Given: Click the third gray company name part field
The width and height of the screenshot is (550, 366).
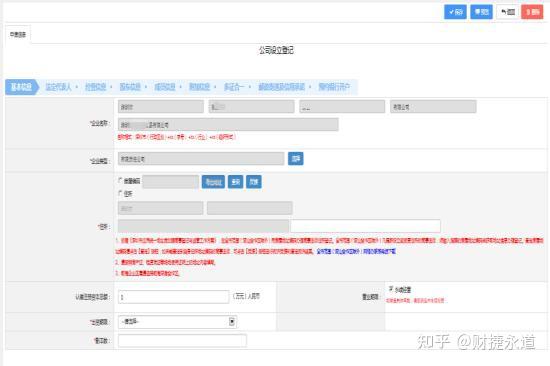Looking at the screenshot, I should [x=342, y=107].
